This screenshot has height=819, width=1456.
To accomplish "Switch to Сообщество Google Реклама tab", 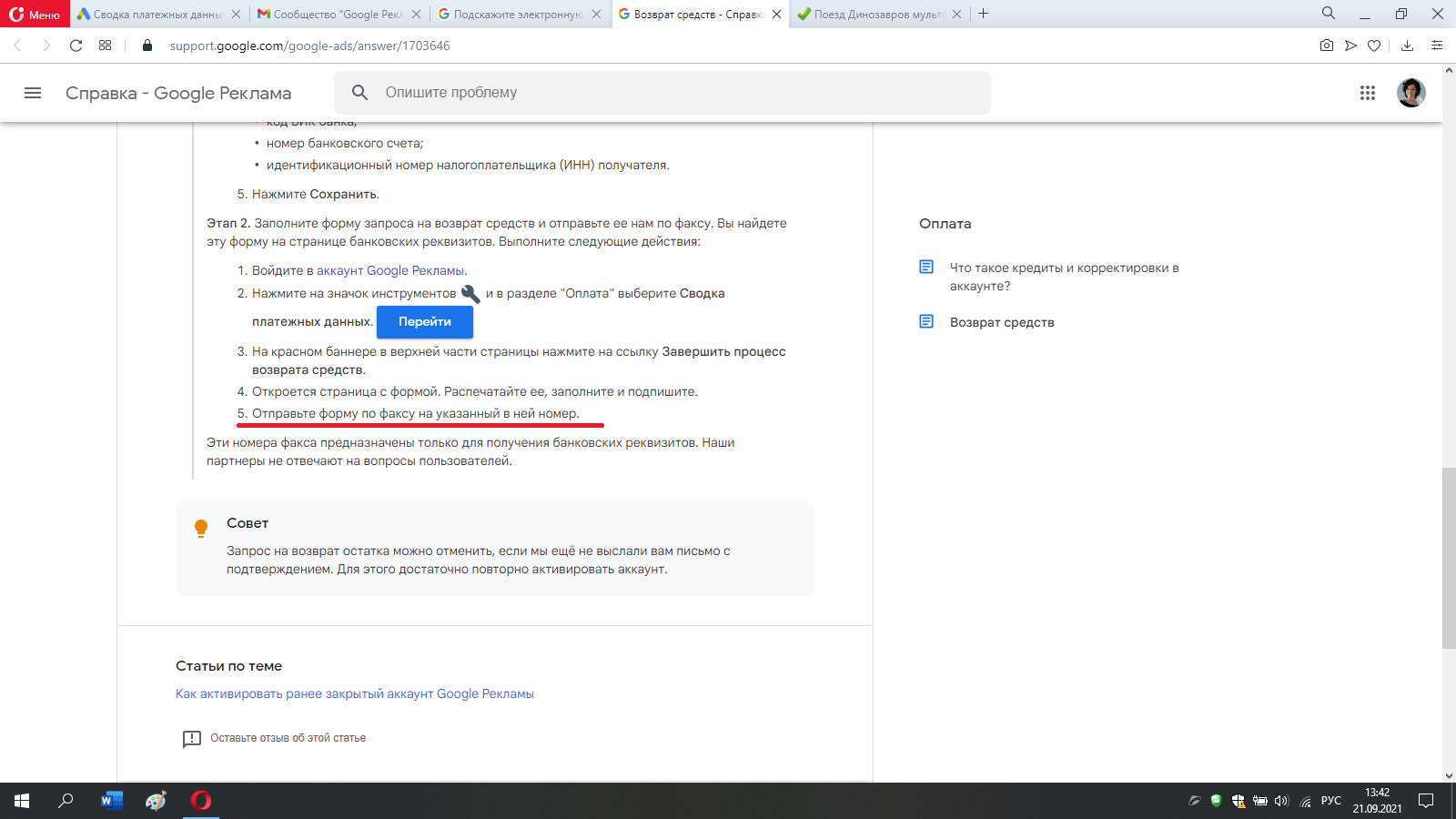I will [x=329, y=15].
